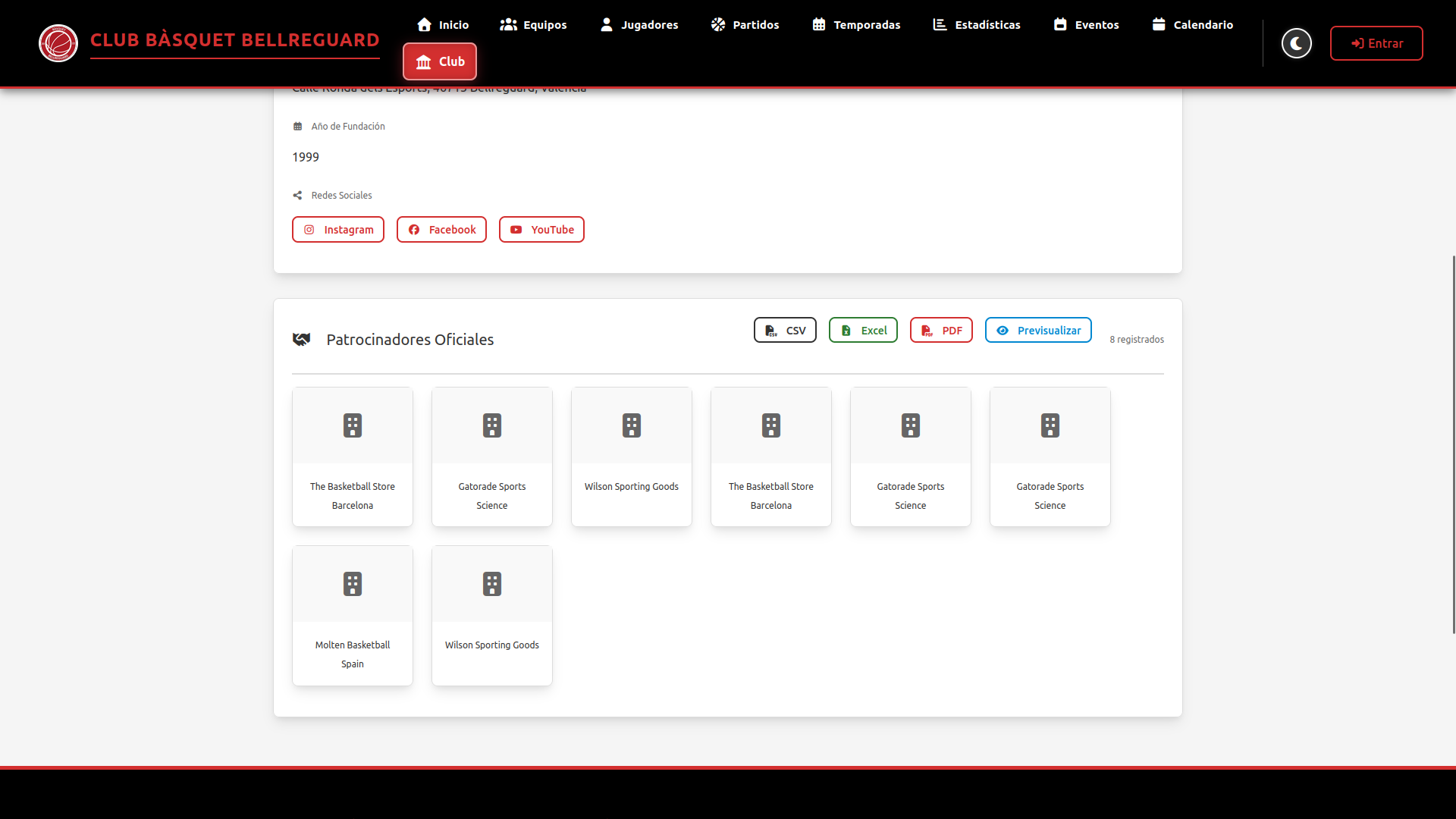
Task: Click the home icon in Inicio
Action: 425,24
